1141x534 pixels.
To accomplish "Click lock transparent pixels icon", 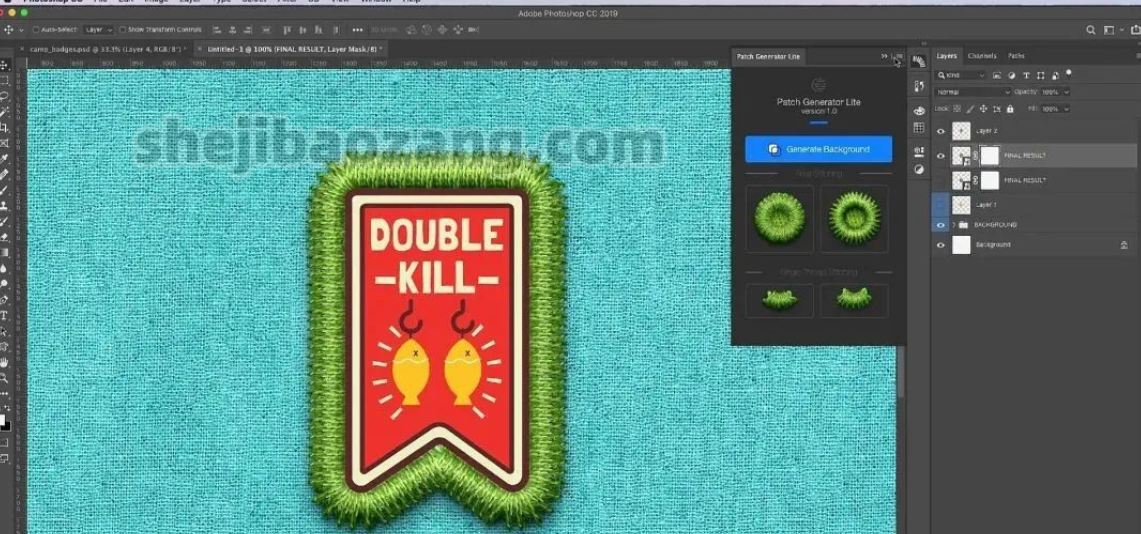I will (x=958, y=108).
